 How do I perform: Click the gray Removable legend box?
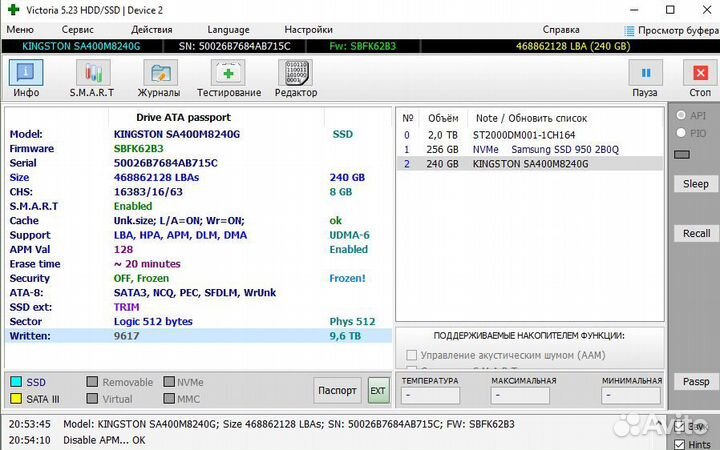pyautogui.click(x=92, y=382)
